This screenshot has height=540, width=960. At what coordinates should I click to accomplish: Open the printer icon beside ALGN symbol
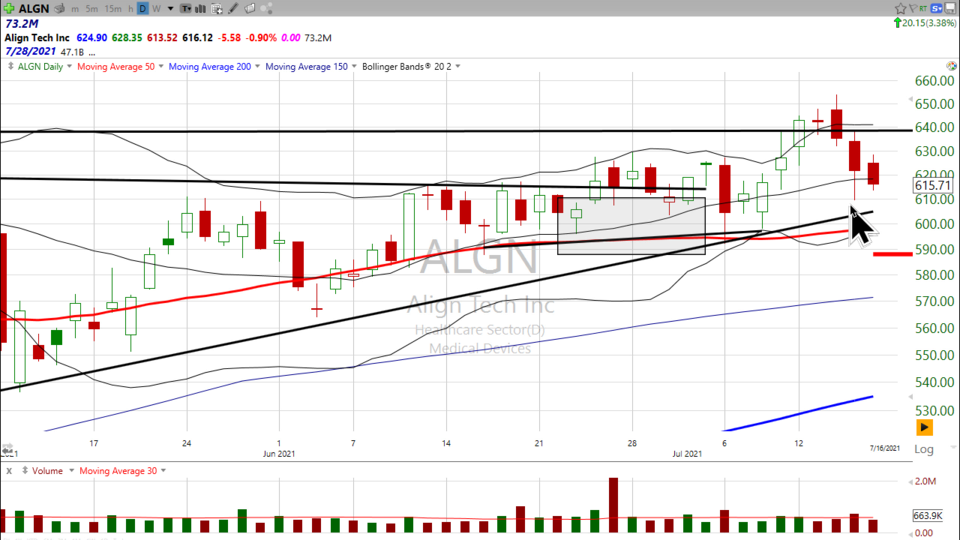click(59, 9)
